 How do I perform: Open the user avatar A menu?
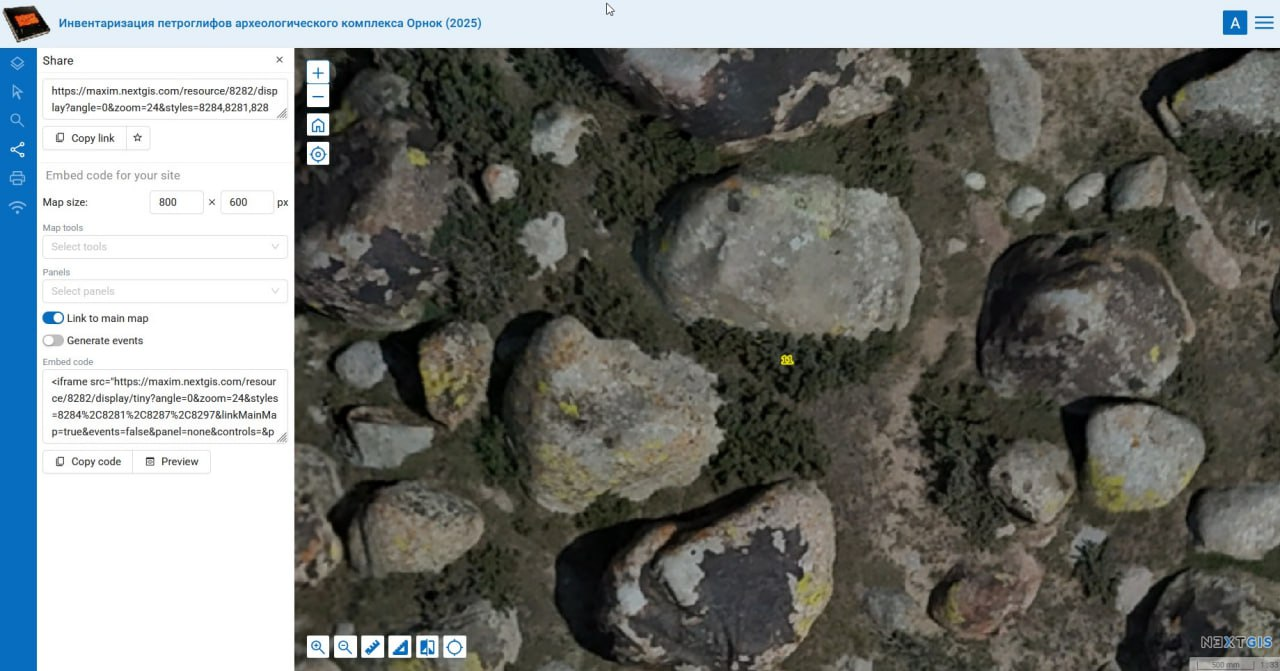pyautogui.click(x=1235, y=23)
